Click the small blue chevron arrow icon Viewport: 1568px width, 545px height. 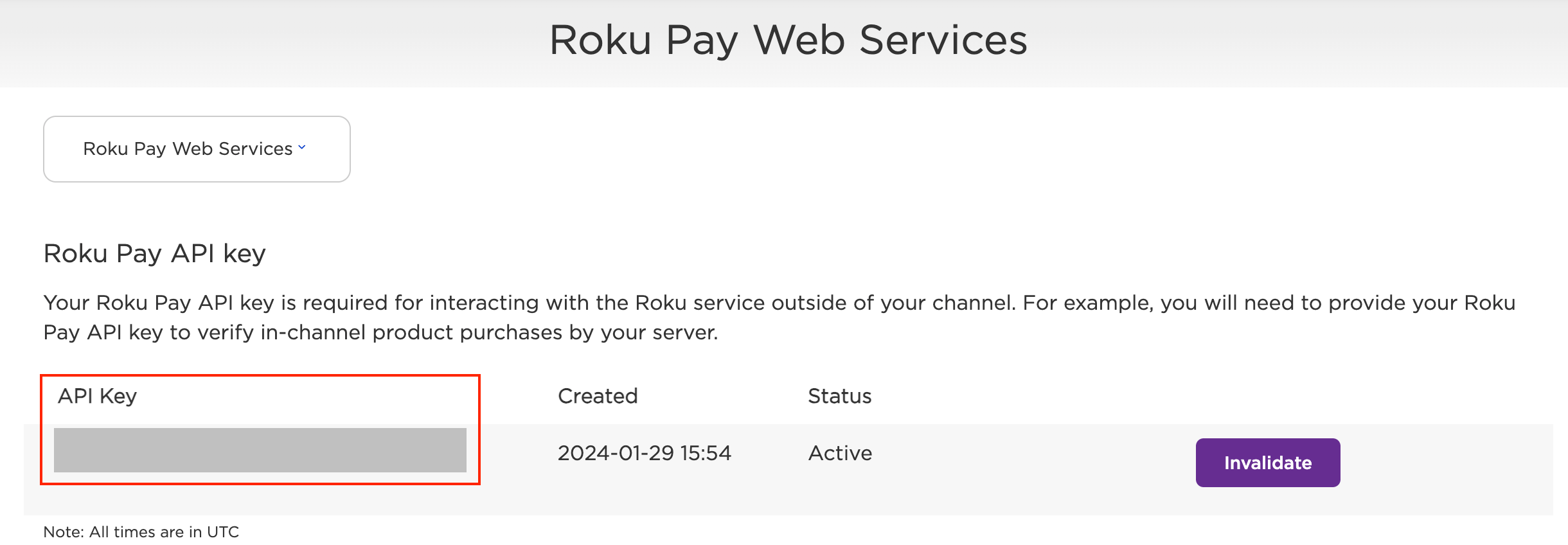(x=302, y=148)
